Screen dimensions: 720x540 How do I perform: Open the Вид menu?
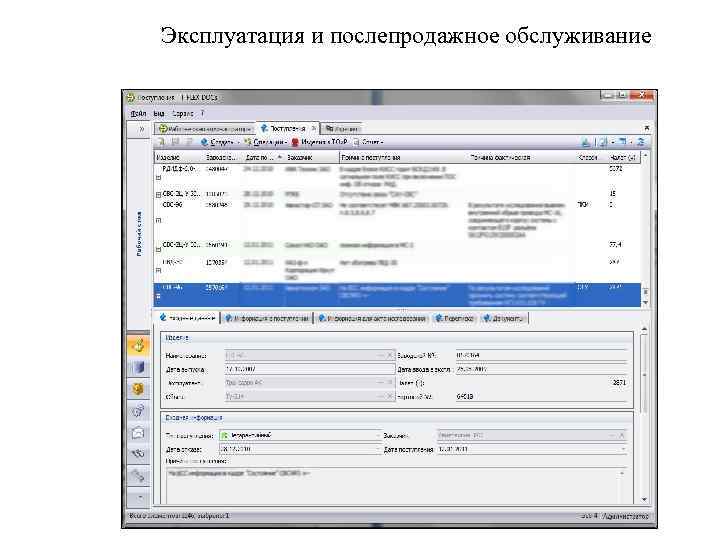coord(159,113)
